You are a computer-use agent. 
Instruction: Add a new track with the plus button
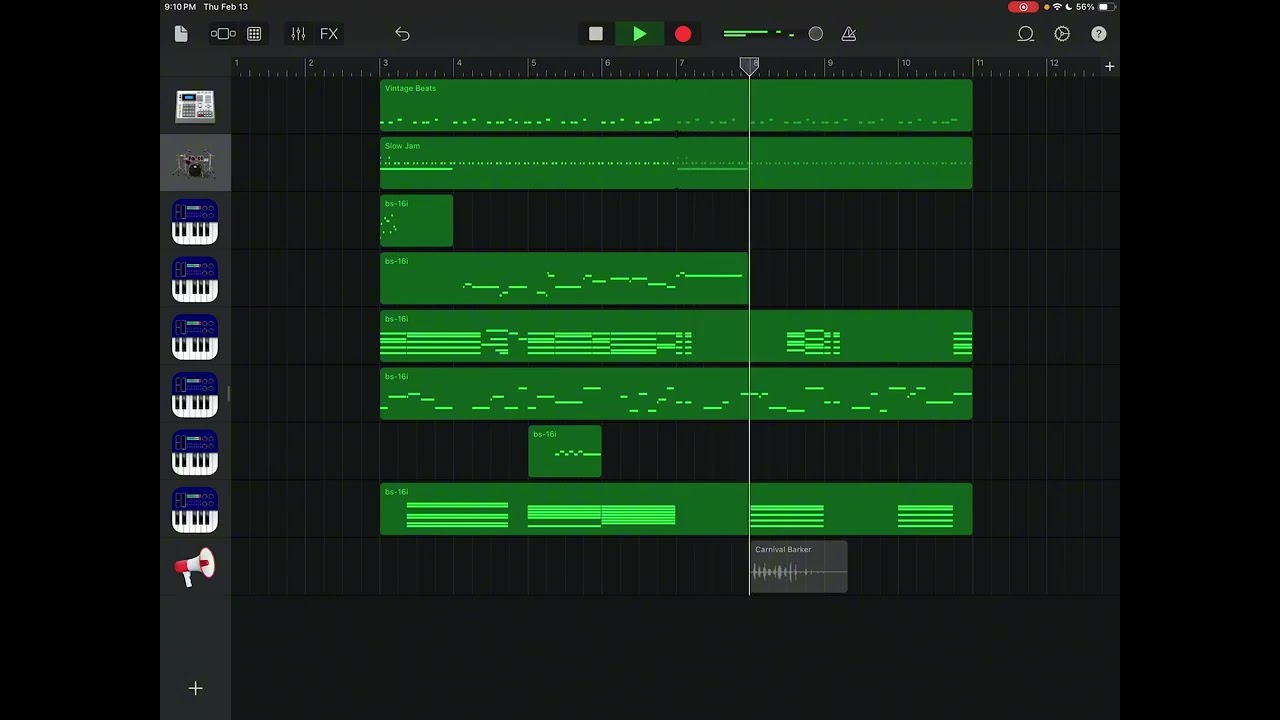pyautogui.click(x=196, y=688)
